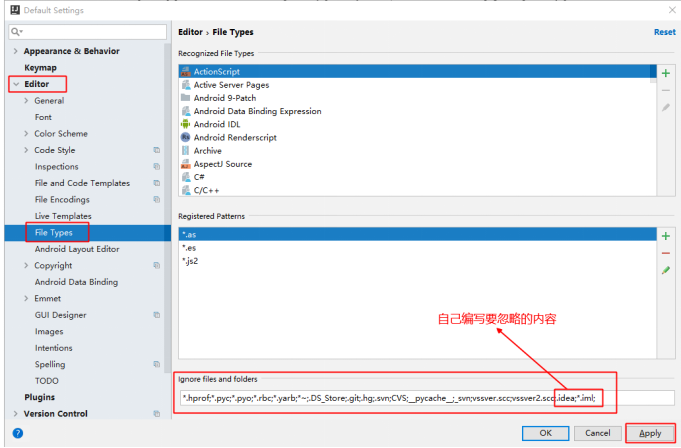Click the Ignore files and folders field

[x=427, y=398]
